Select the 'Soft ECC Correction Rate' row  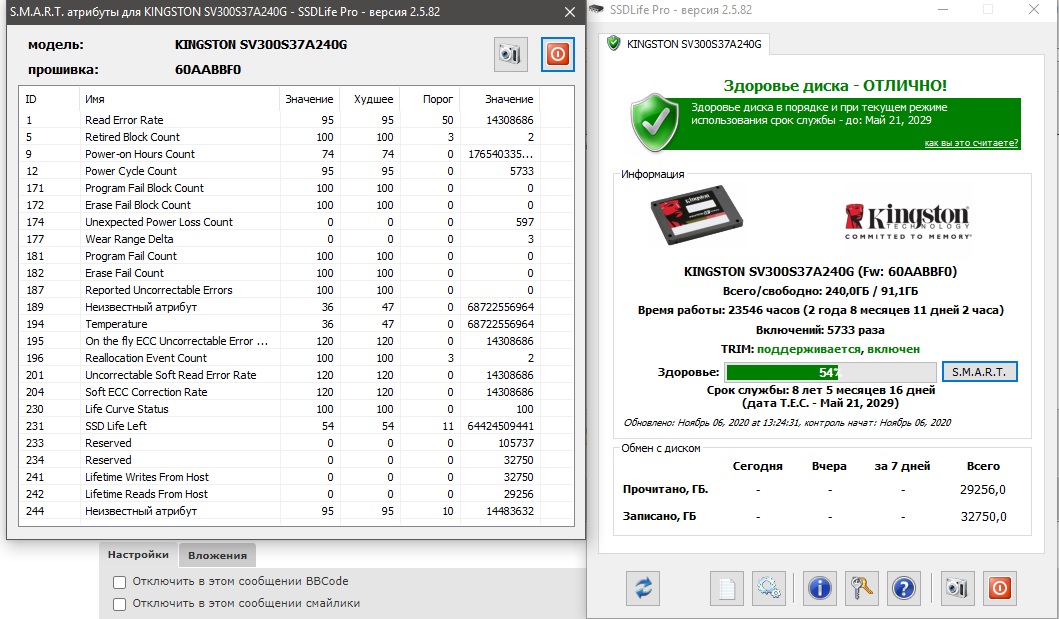pos(296,392)
